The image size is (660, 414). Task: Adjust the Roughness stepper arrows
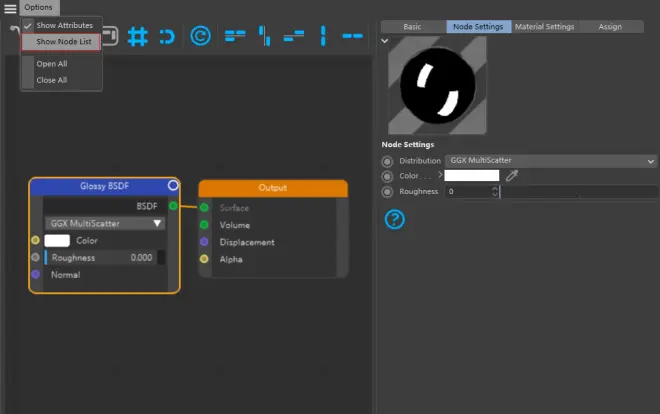click(x=495, y=192)
